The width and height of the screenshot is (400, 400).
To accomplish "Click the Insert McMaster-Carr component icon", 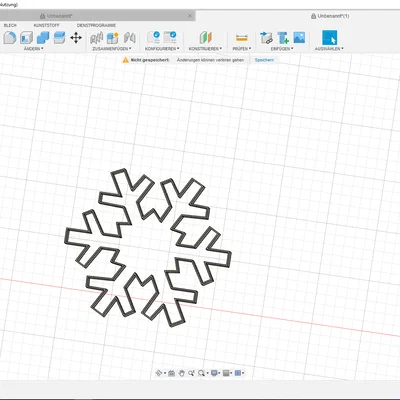I will point(283,38).
